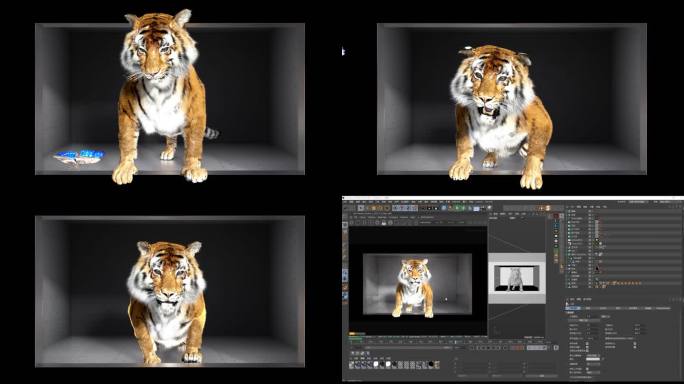Toggle the visibility dots of the top object manager row
This screenshot has height=384, width=684.
(x=591, y=211)
